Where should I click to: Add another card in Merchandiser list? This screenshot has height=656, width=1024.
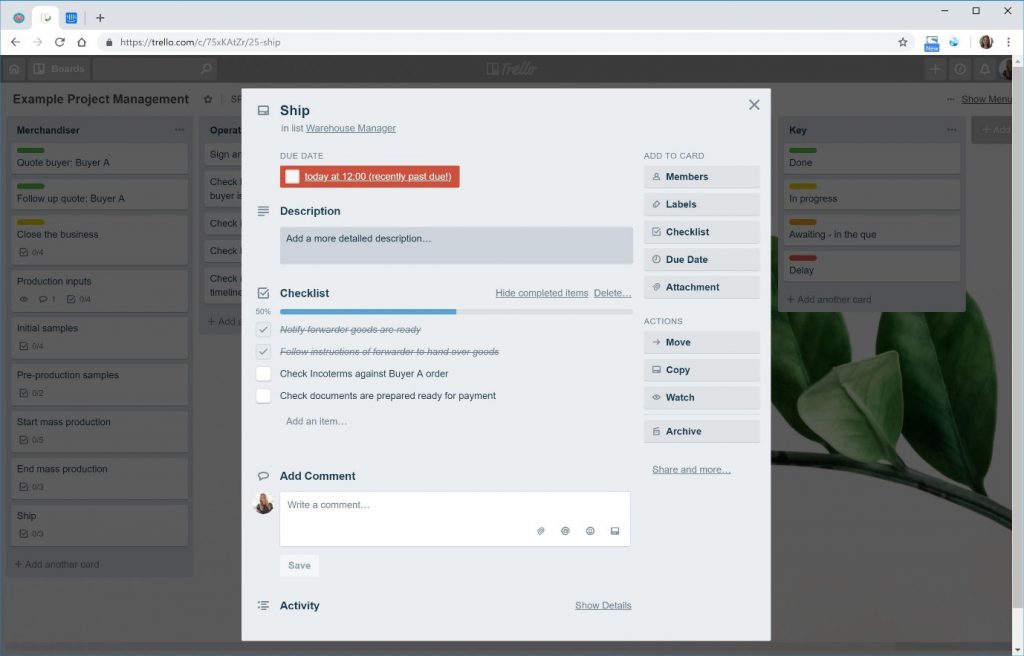[x=57, y=564]
